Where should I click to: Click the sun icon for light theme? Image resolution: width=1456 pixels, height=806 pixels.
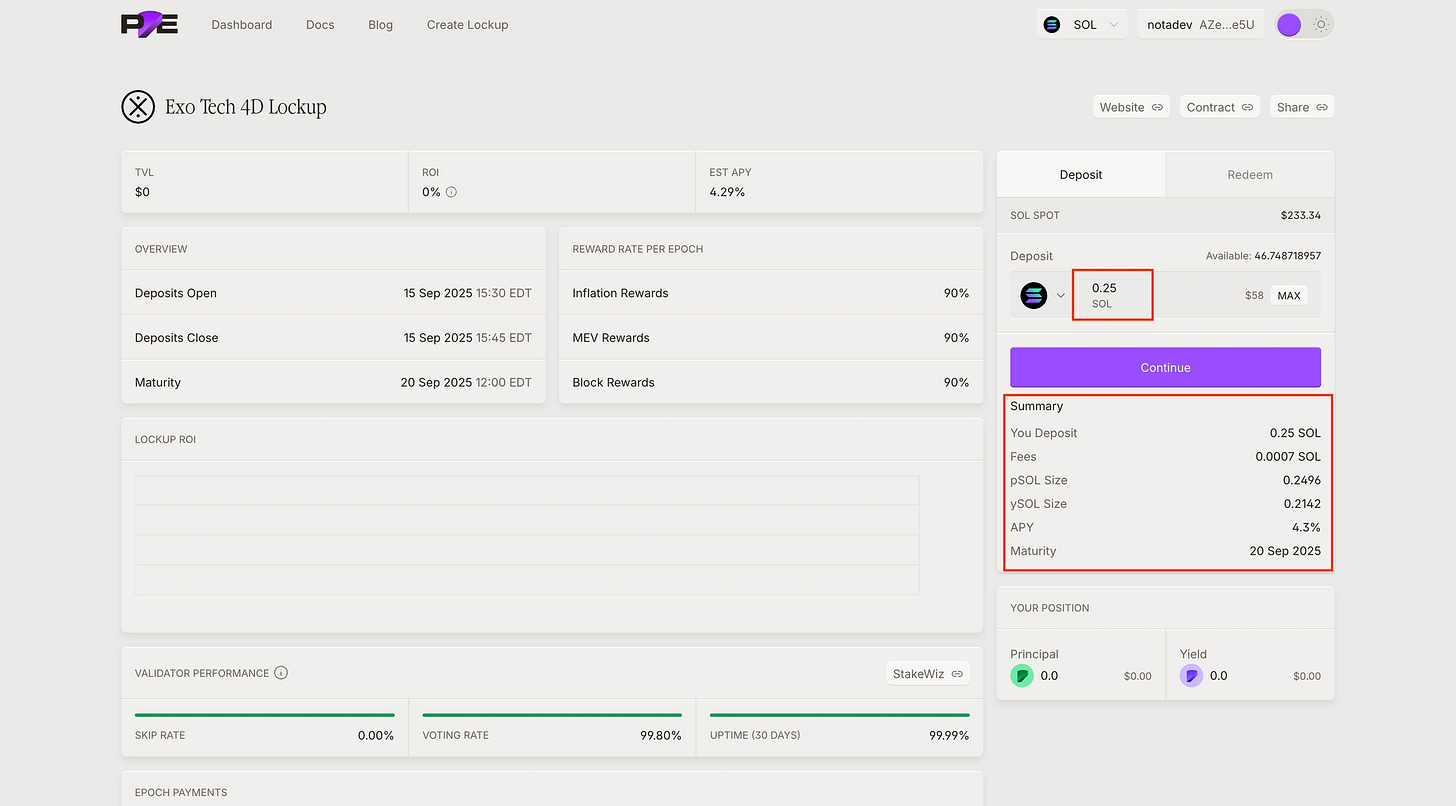pyautogui.click(x=1321, y=25)
